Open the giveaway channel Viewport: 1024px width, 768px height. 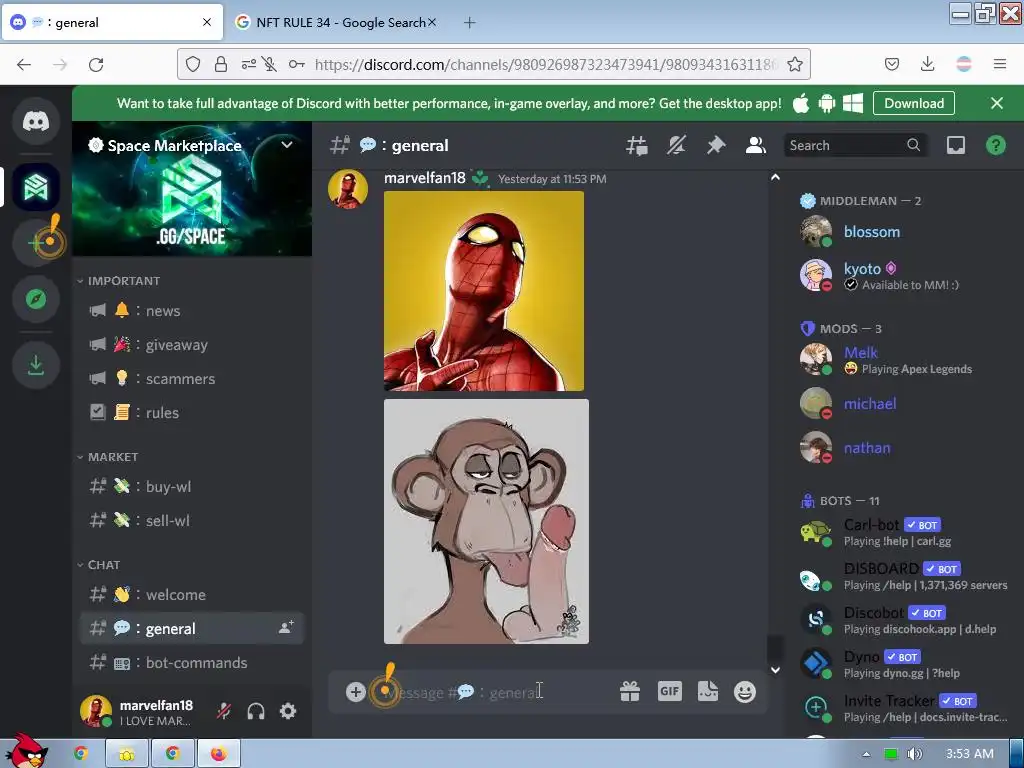[192, 345]
